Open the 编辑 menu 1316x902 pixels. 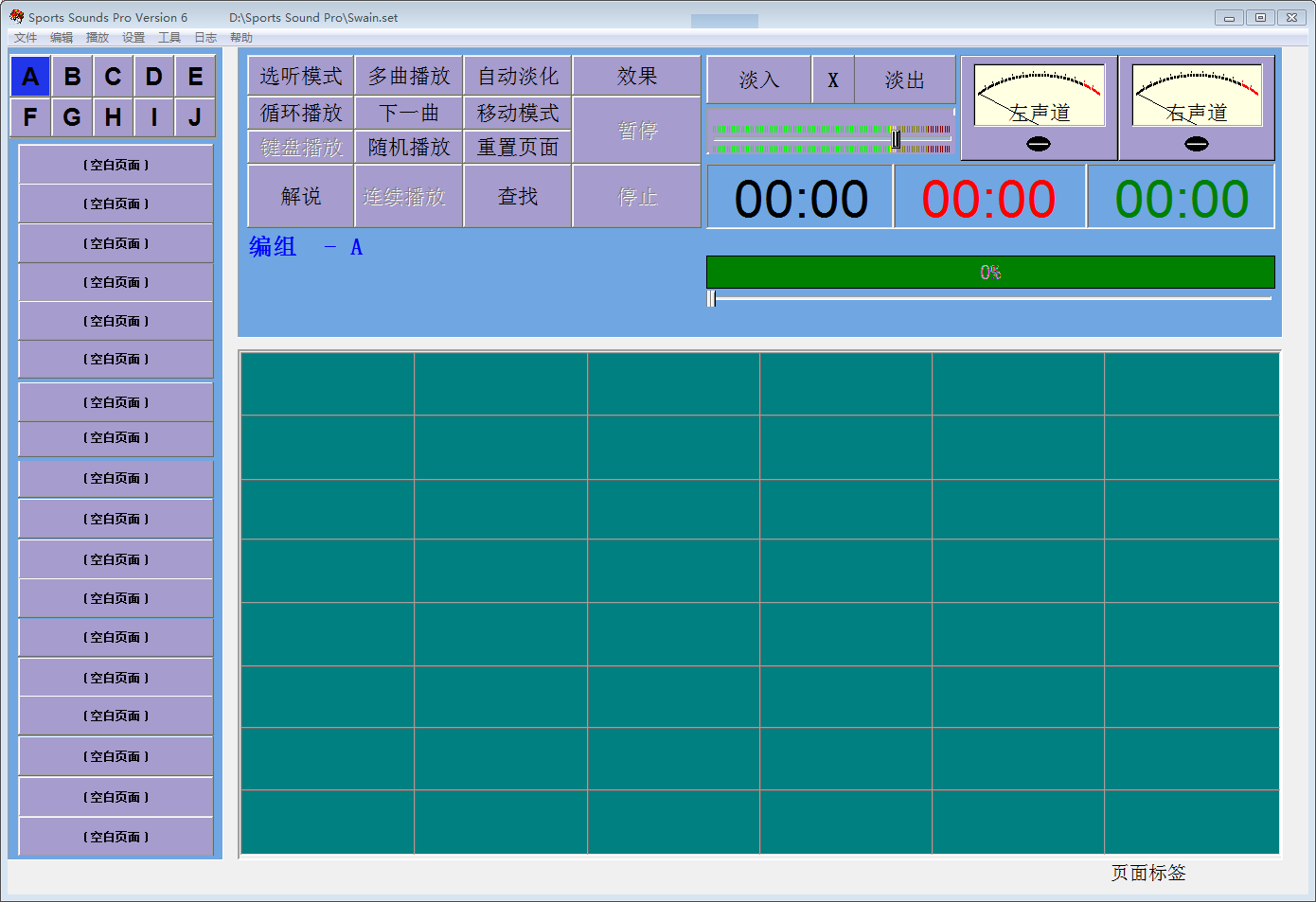click(x=62, y=38)
